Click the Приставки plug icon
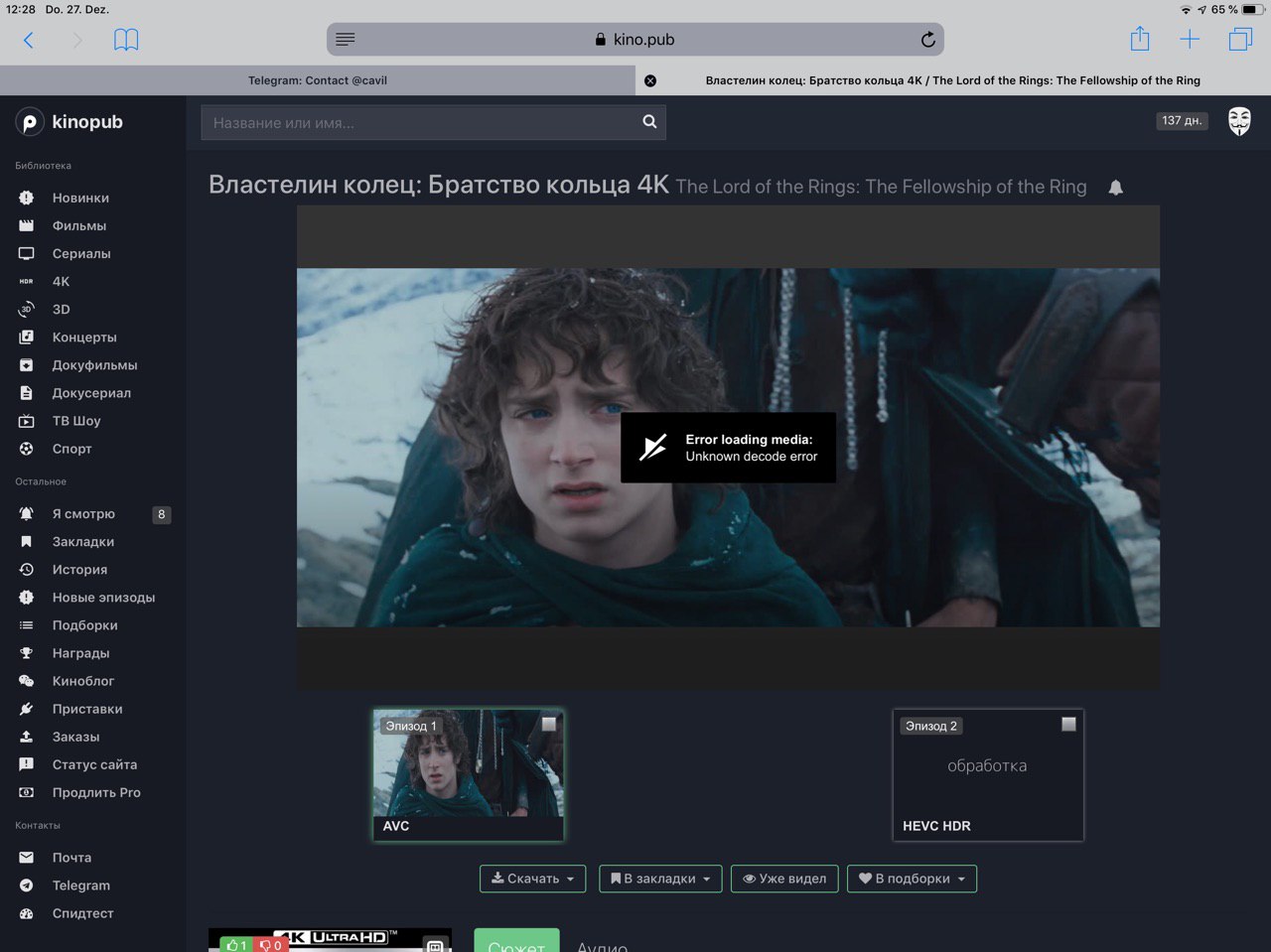The height and width of the screenshot is (952, 1271). pyautogui.click(x=27, y=709)
